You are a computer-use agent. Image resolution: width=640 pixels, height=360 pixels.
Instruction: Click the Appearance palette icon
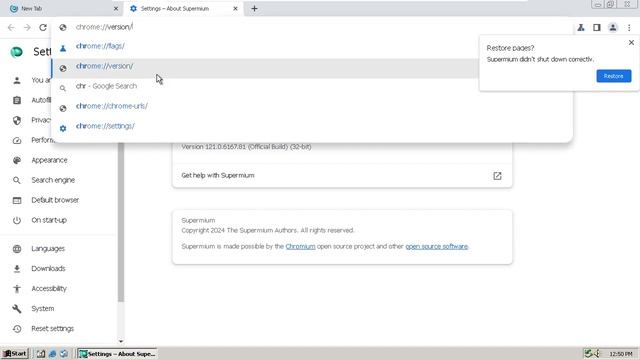[17, 160]
